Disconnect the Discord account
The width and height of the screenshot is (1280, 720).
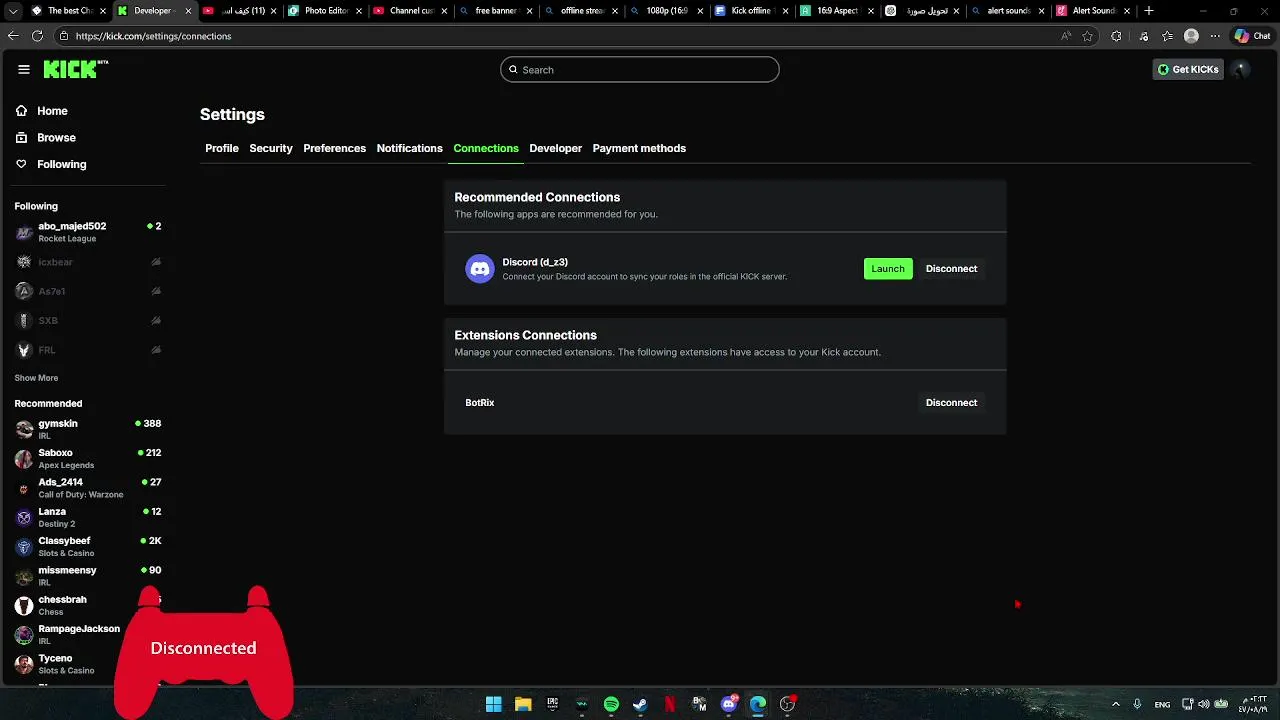951,268
